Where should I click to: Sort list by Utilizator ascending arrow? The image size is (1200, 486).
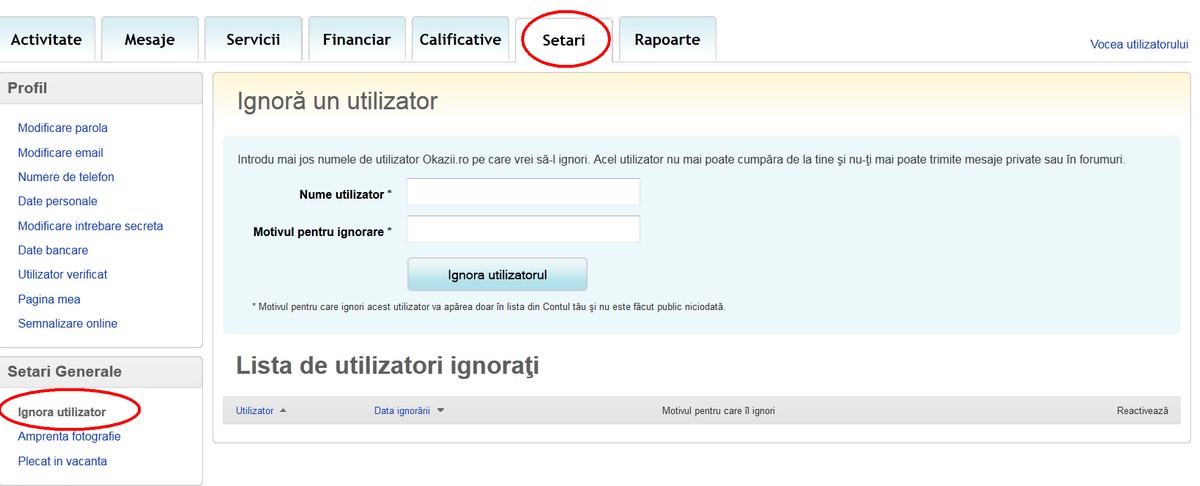(x=283, y=411)
